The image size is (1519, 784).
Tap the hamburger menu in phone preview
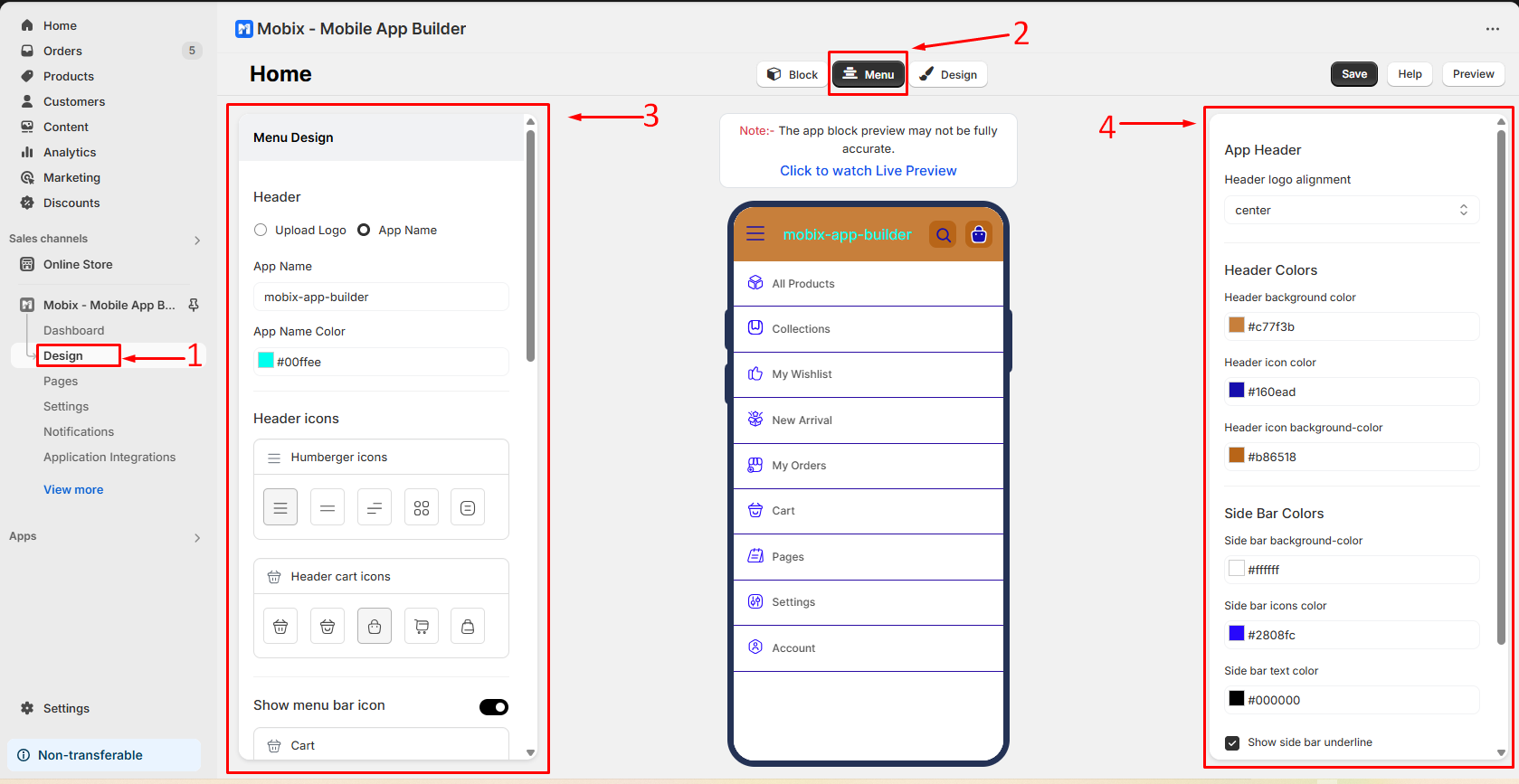click(755, 234)
